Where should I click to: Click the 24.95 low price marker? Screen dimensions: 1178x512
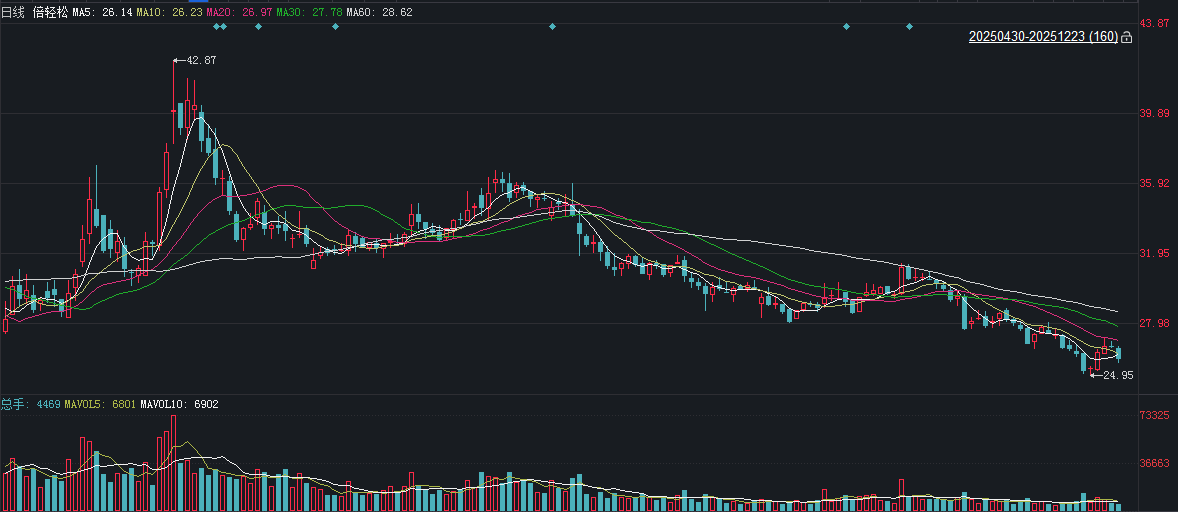coord(1116,375)
